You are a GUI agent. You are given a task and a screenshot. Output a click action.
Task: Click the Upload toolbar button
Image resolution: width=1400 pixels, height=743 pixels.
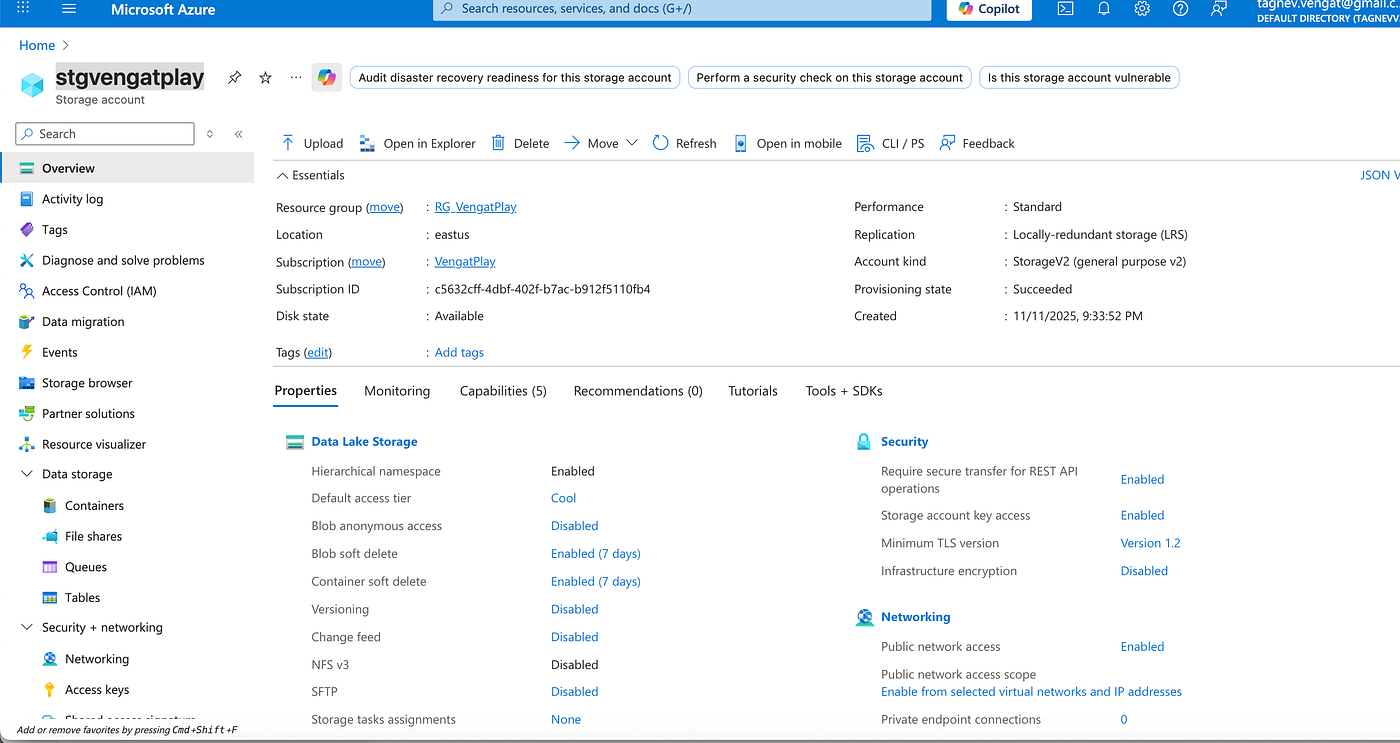tap(311, 143)
